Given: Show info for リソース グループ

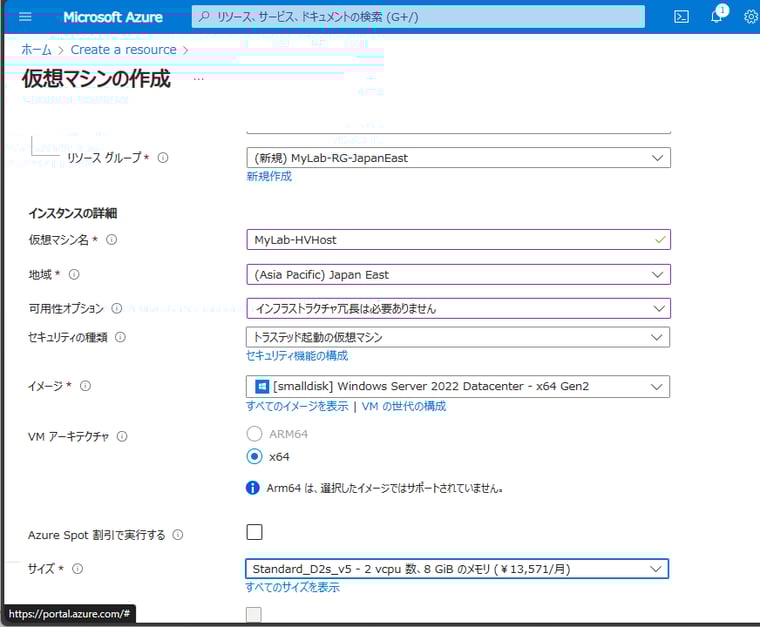Looking at the screenshot, I should point(163,157).
